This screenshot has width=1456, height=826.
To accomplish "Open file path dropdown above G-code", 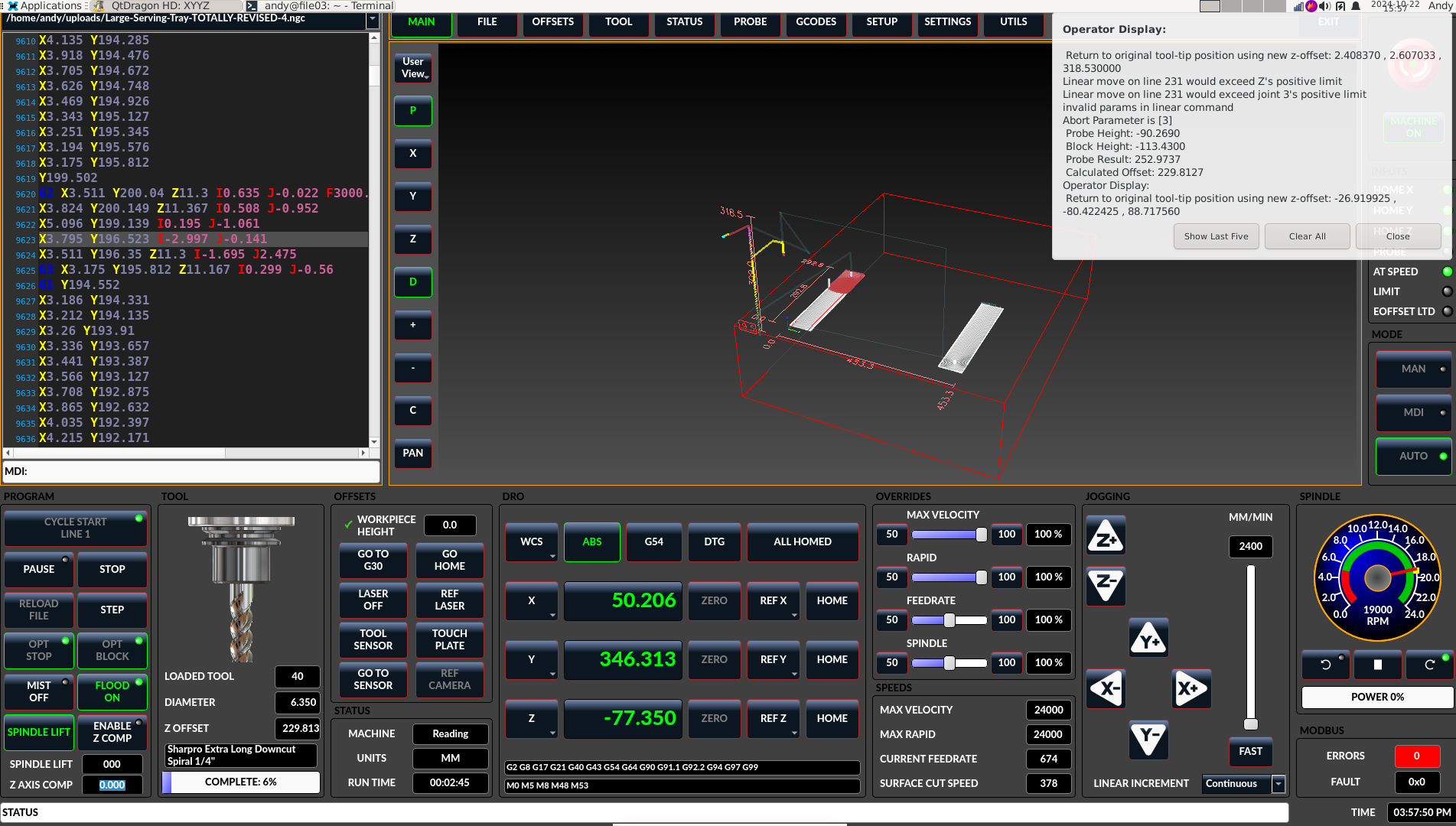I will pos(372,21).
